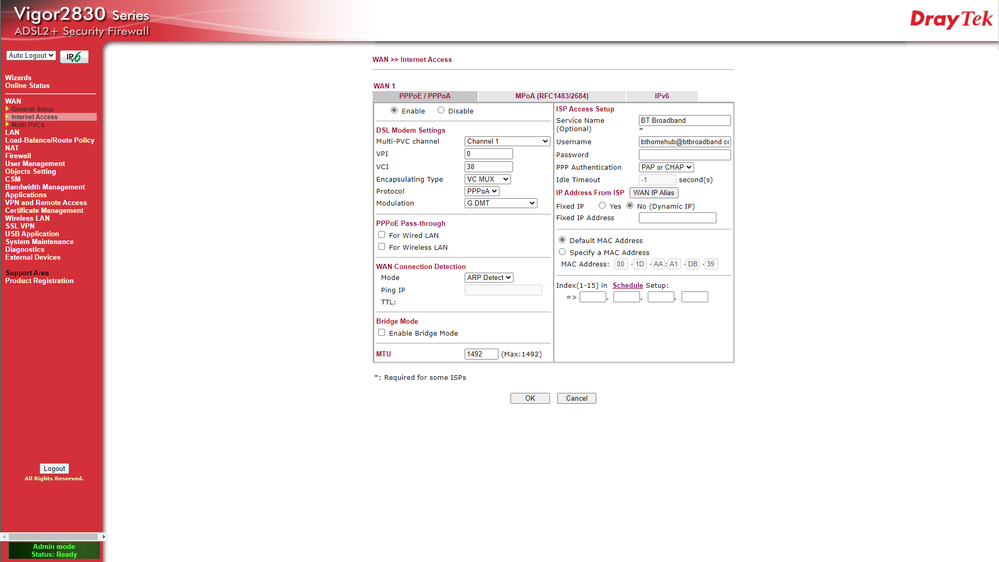Open the Auto Logout dropdown
The width and height of the screenshot is (999, 562).
31,56
